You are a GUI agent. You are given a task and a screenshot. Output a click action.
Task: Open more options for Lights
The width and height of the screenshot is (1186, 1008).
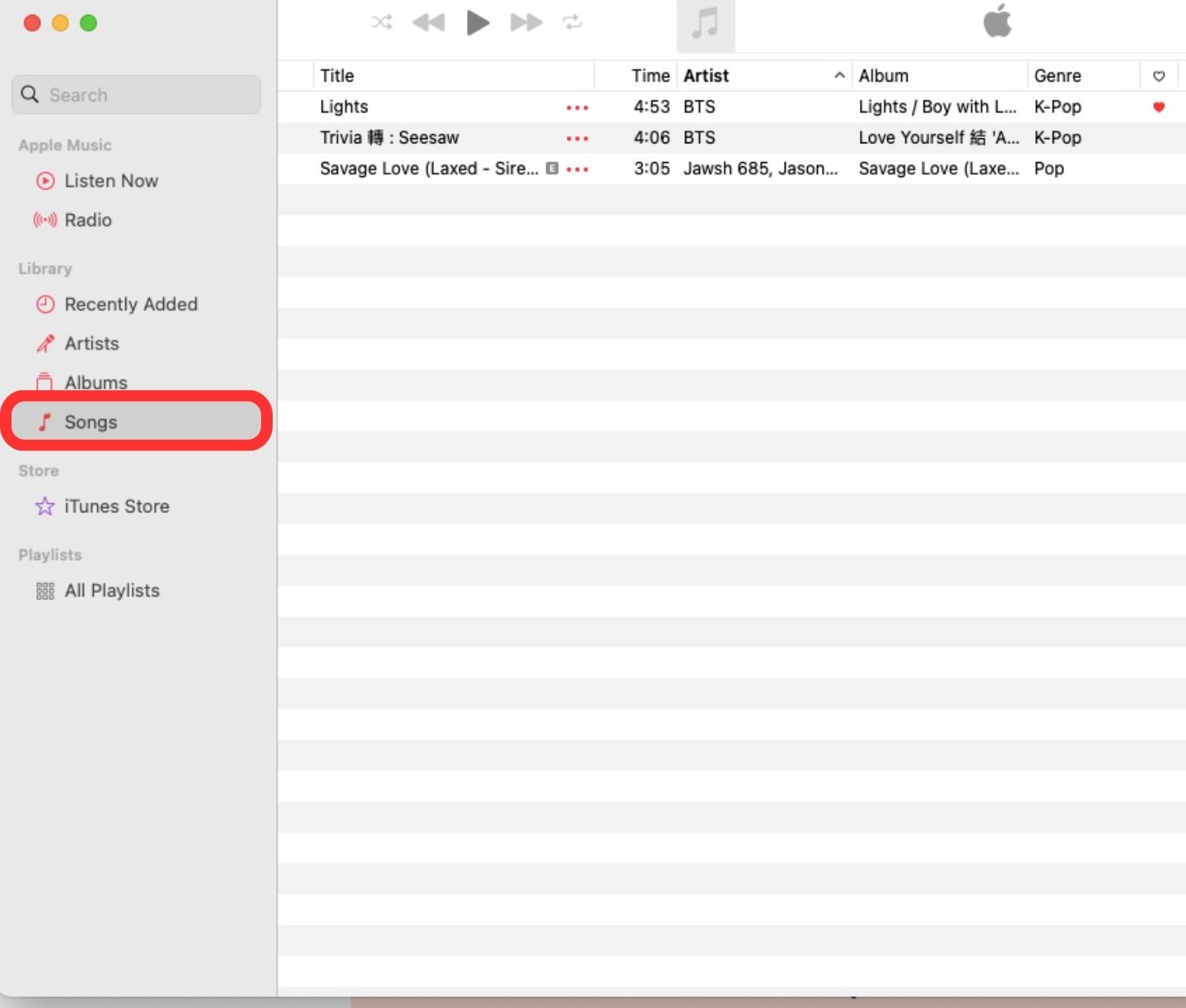click(577, 108)
